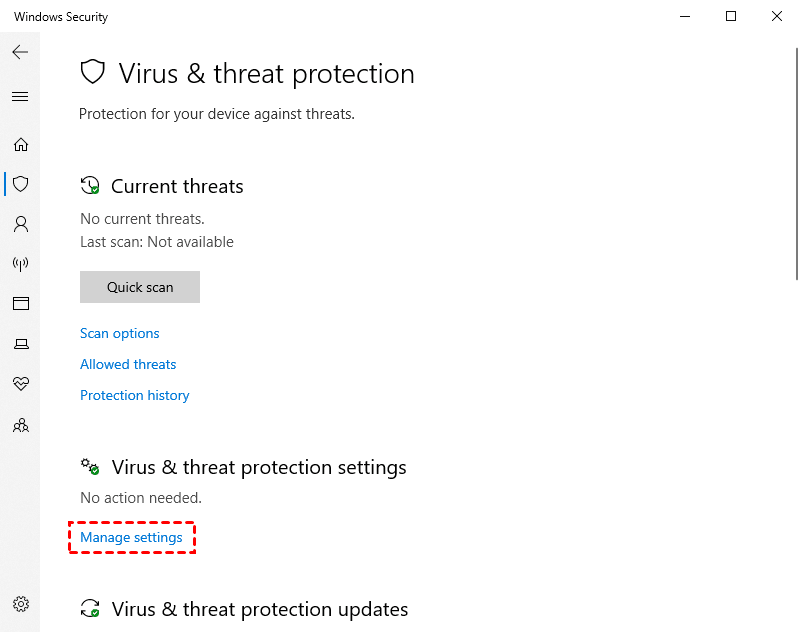The height and width of the screenshot is (632, 800).
Task: Open the hamburger navigation menu
Action: click(20, 97)
